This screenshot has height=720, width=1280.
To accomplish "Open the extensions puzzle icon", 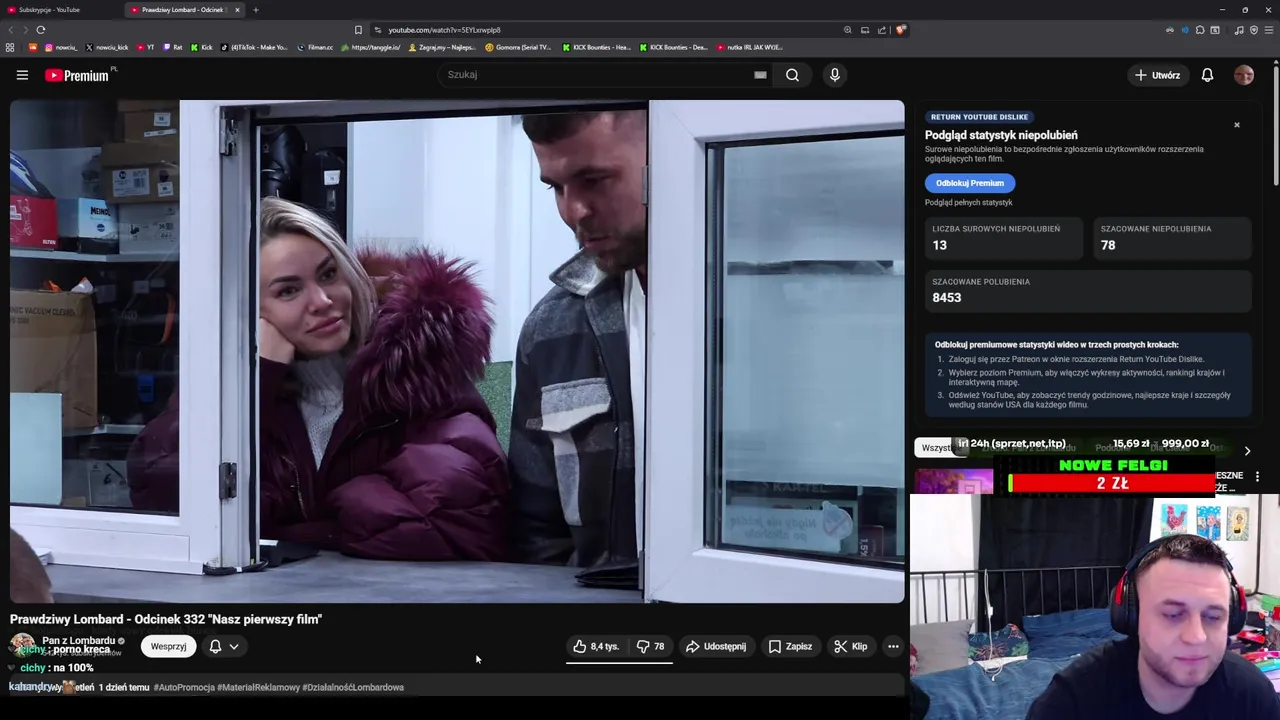I will tap(1200, 30).
